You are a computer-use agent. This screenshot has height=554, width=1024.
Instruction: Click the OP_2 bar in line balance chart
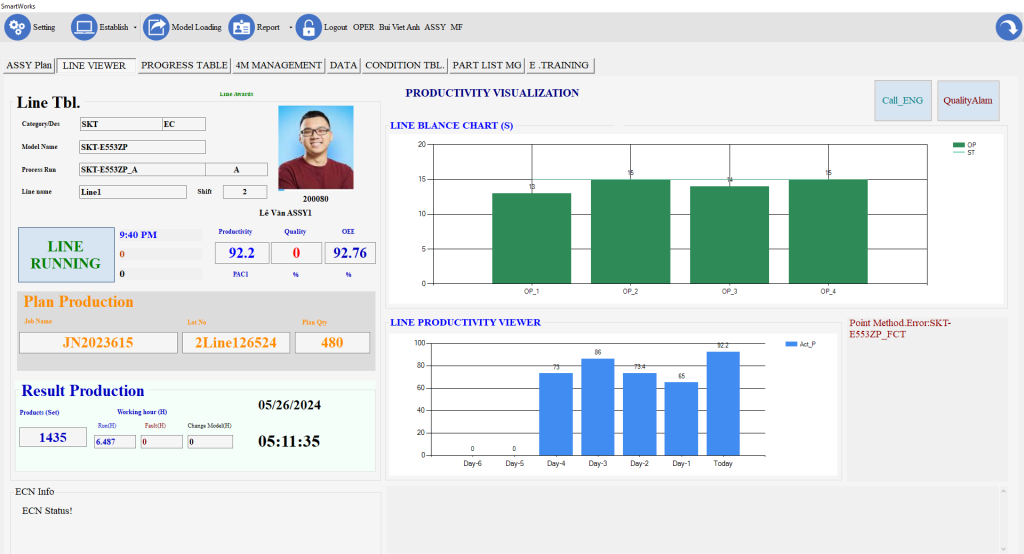630,231
